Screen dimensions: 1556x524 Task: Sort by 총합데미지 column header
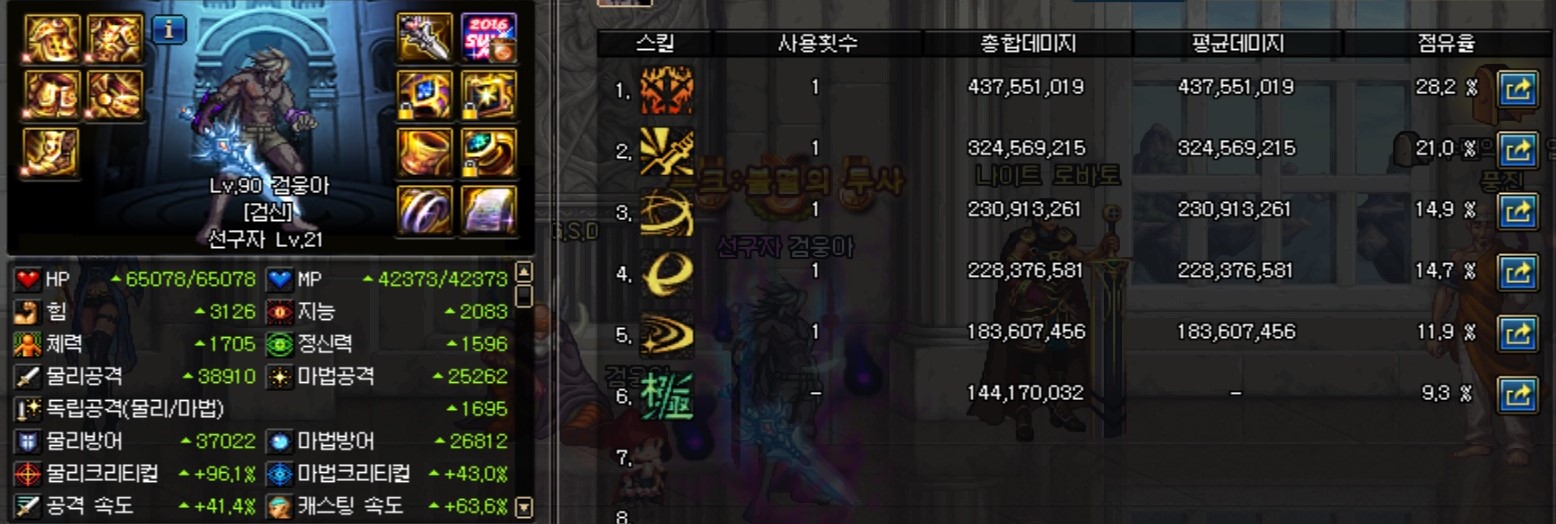[1028, 43]
